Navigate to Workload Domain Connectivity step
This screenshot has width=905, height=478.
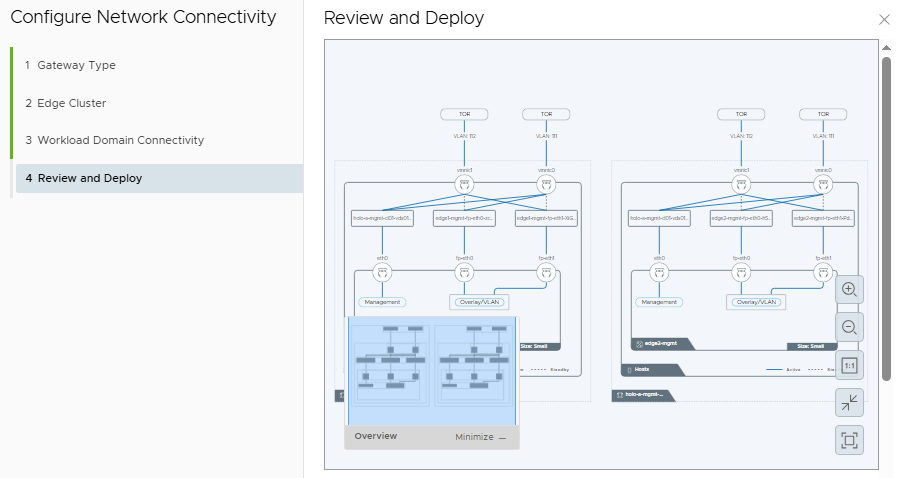(120, 140)
